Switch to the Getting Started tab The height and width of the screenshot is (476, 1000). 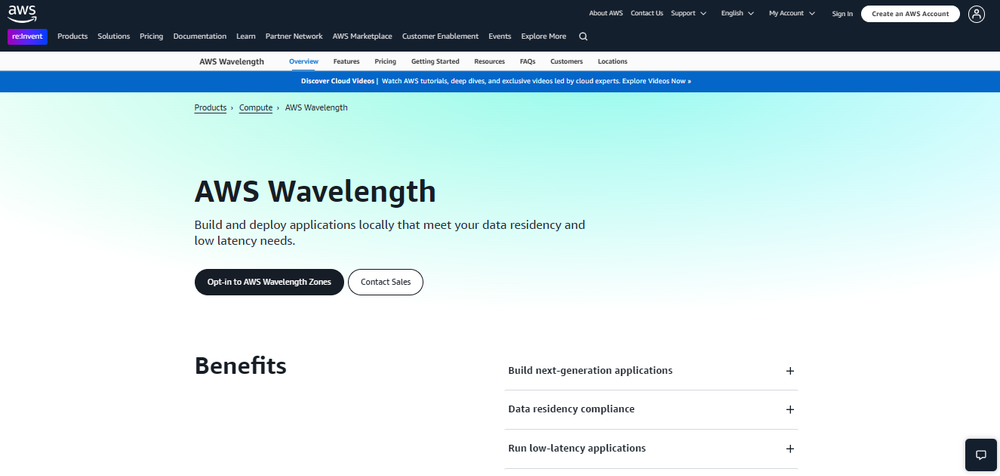point(435,61)
